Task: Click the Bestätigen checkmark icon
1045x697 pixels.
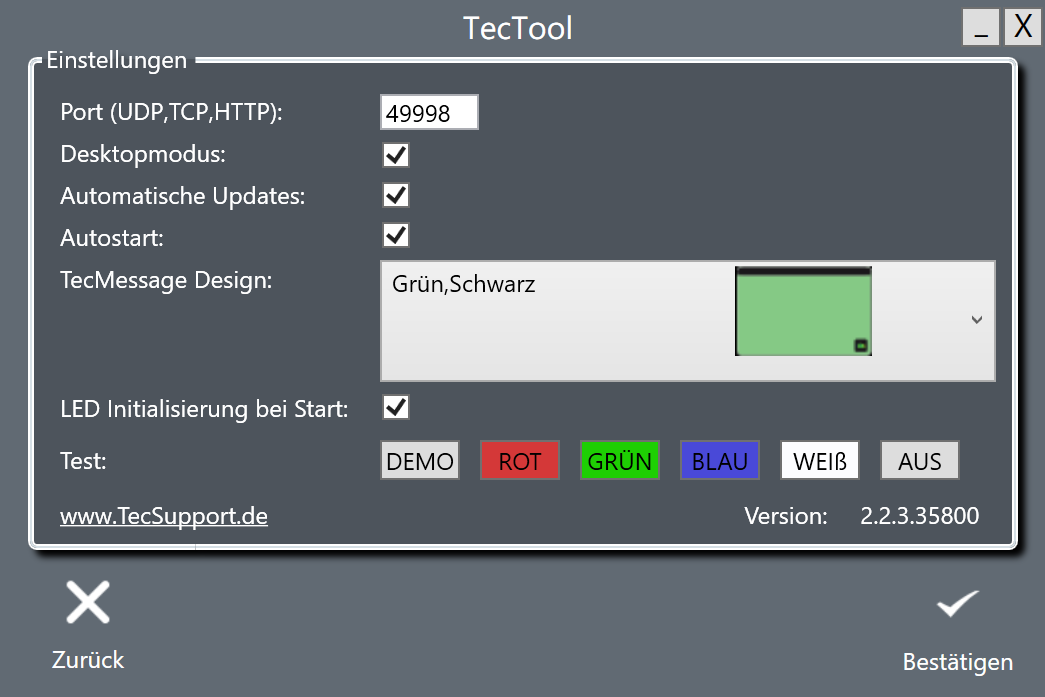Action: coord(958,603)
